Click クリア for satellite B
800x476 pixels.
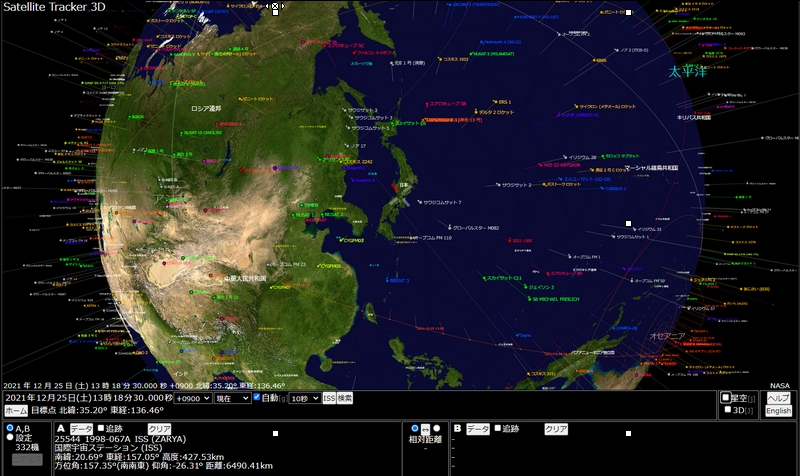pos(556,429)
